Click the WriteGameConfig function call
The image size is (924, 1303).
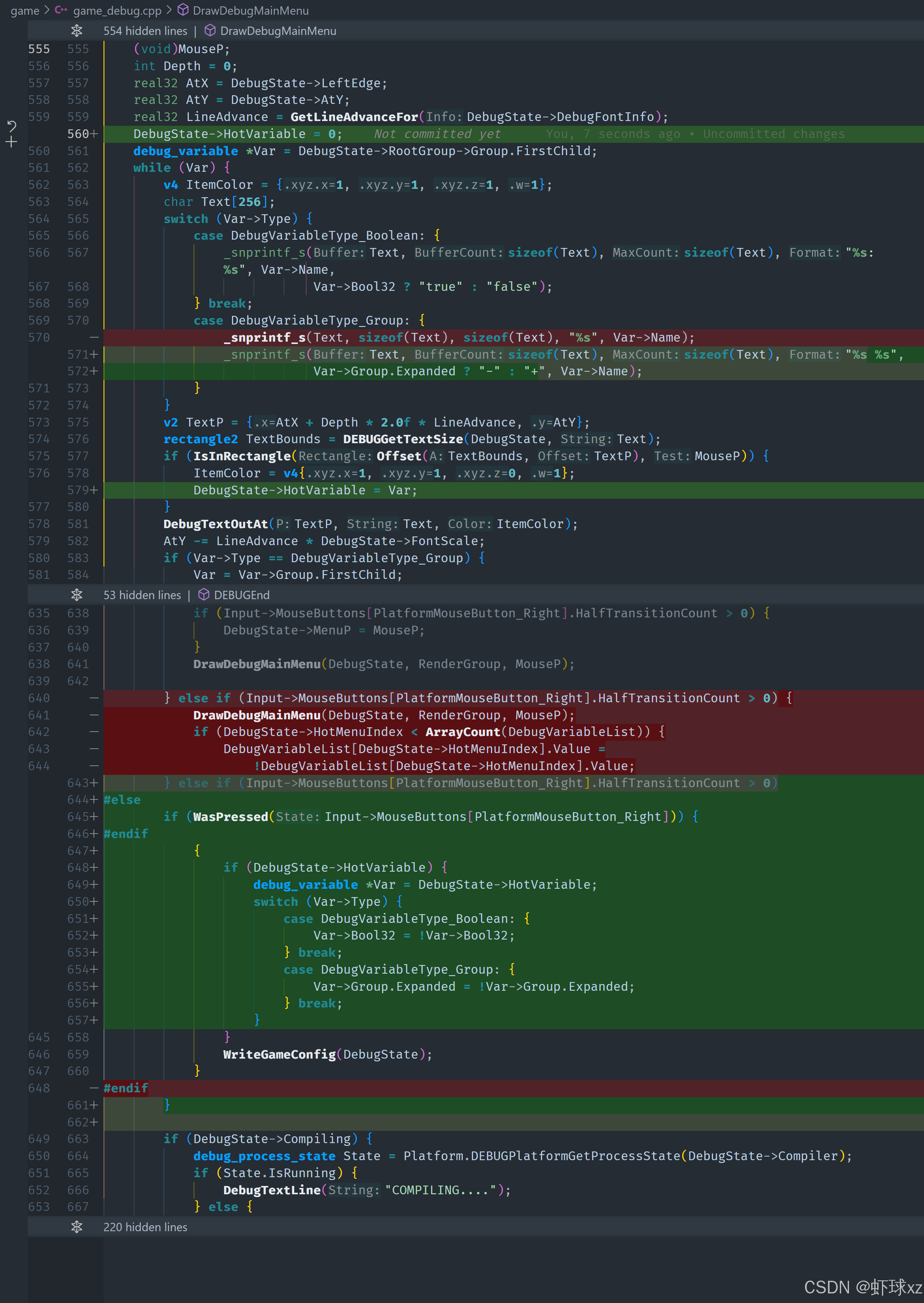[279, 1054]
